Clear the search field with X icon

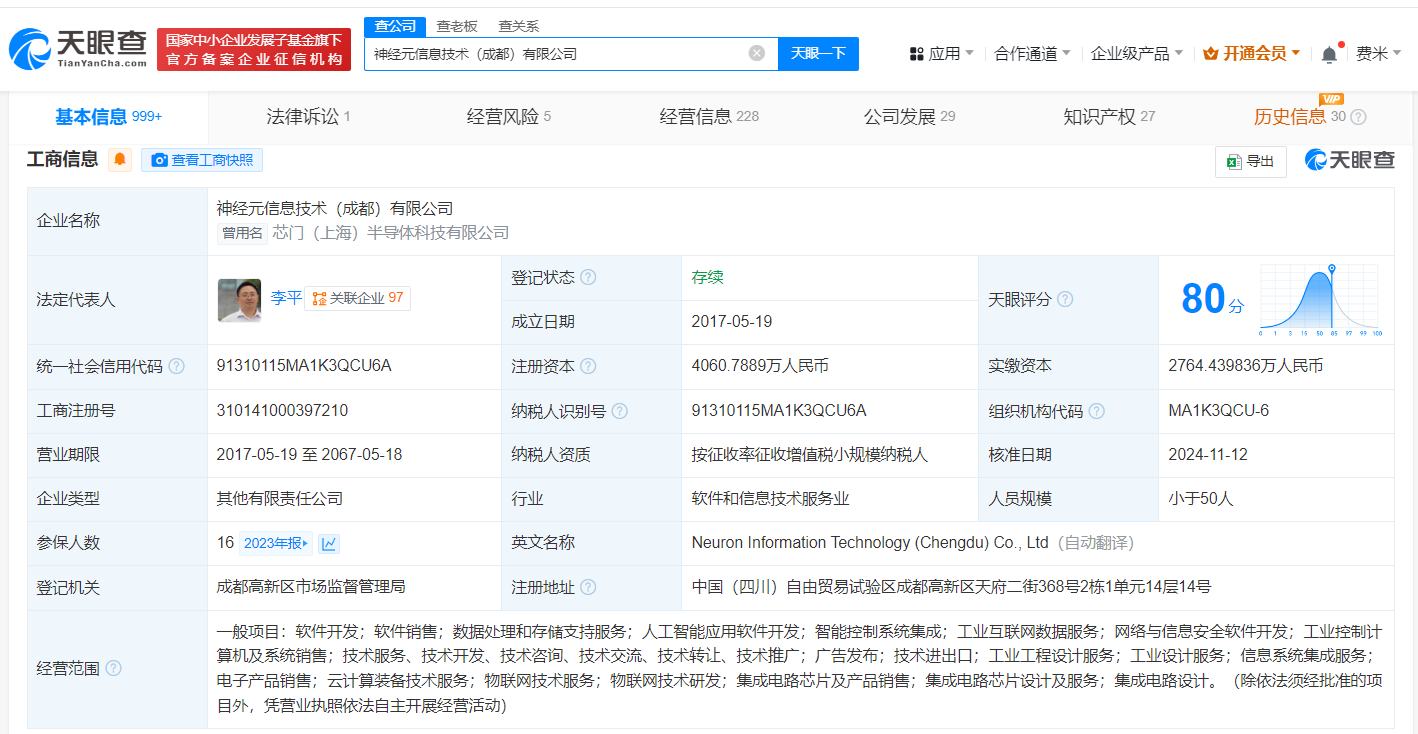[x=757, y=53]
